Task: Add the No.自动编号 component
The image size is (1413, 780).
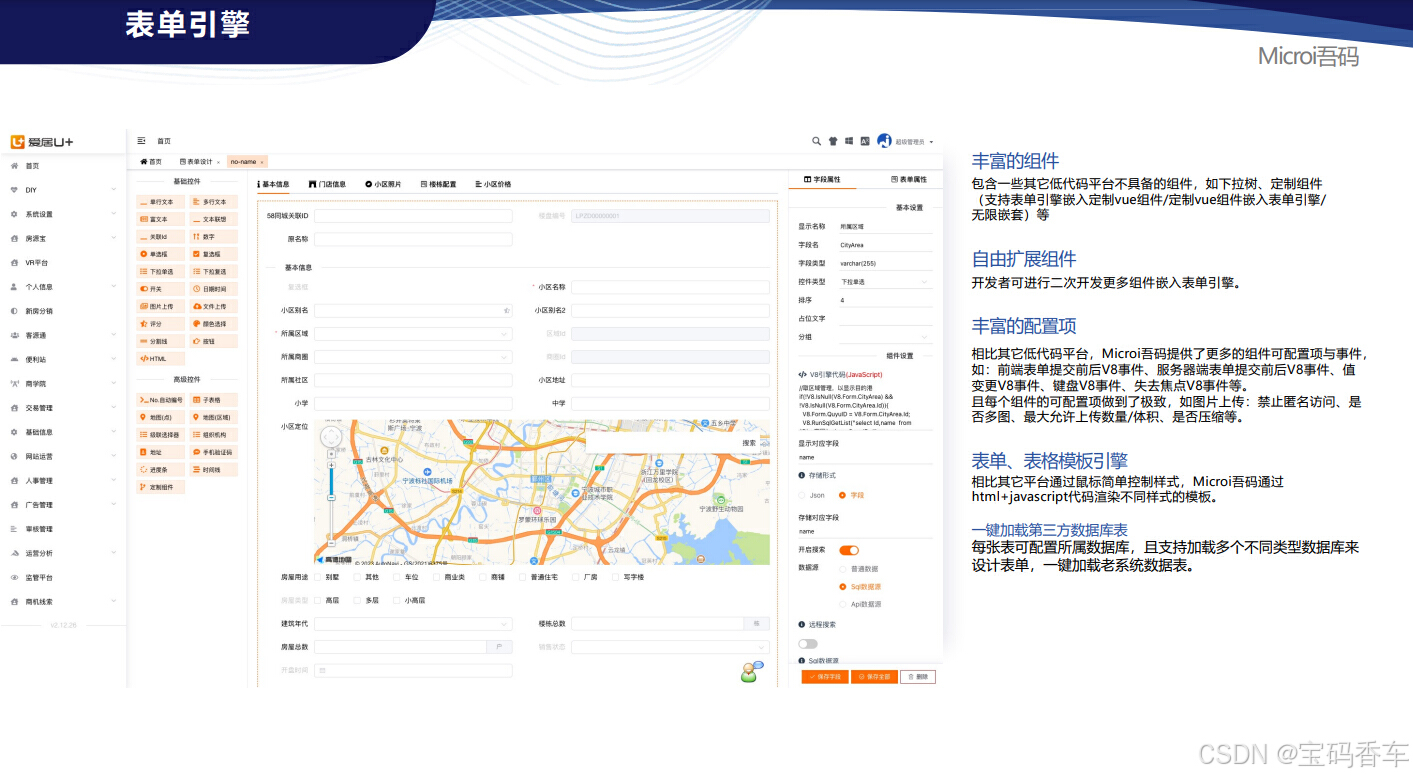Action: [161, 399]
